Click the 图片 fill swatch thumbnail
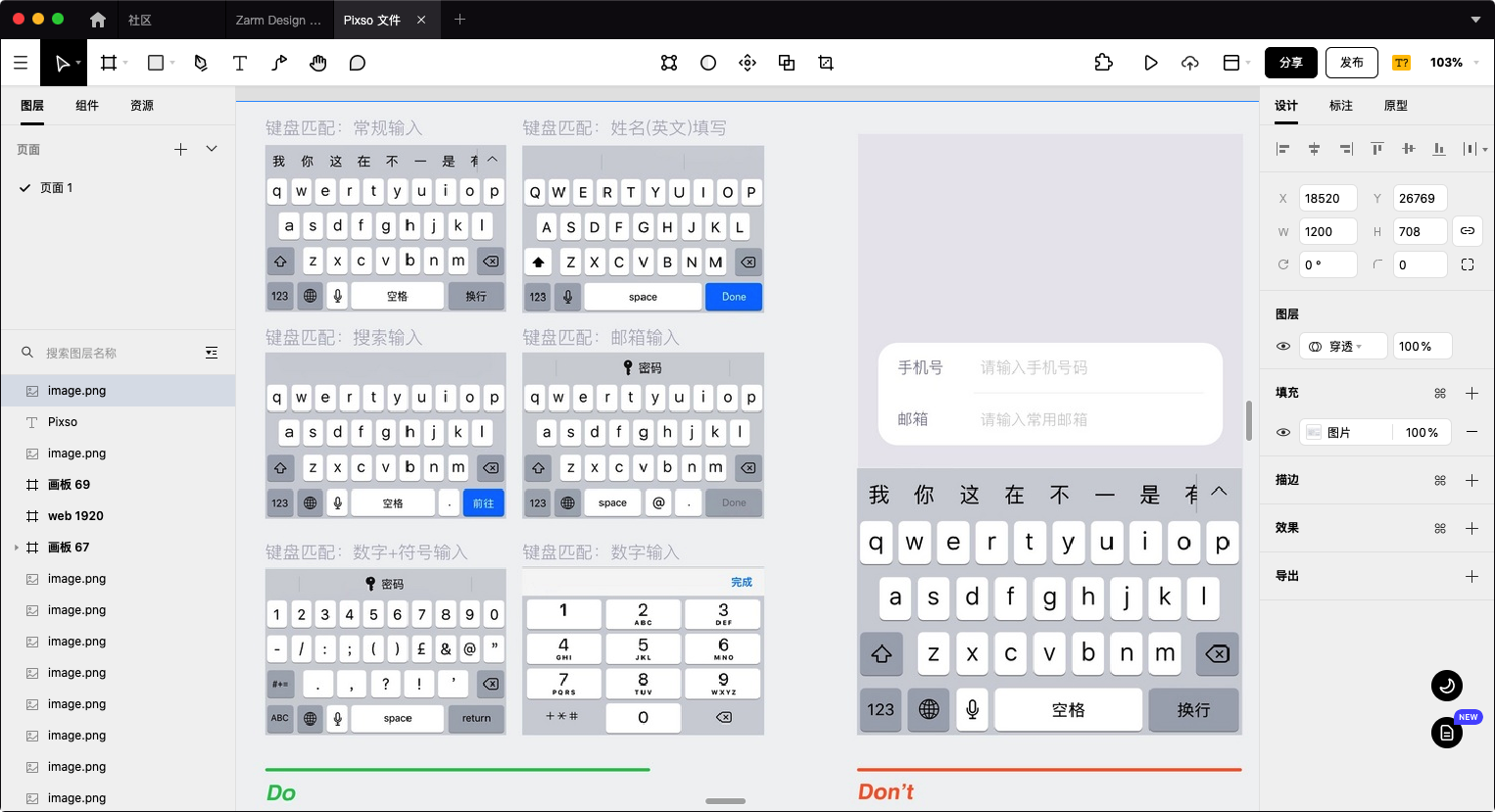The height and width of the screenshot is (812, 1495). pos(1314,432)
